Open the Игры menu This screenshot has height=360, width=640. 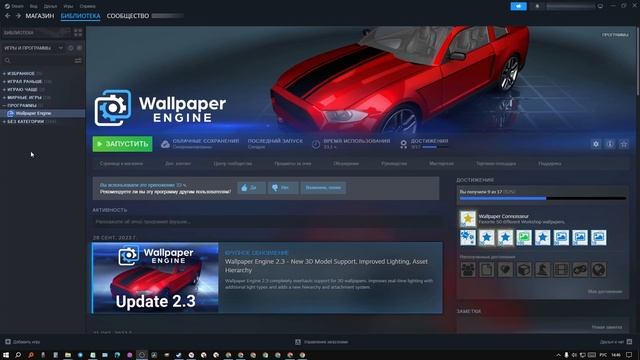(x=68, y=6)
